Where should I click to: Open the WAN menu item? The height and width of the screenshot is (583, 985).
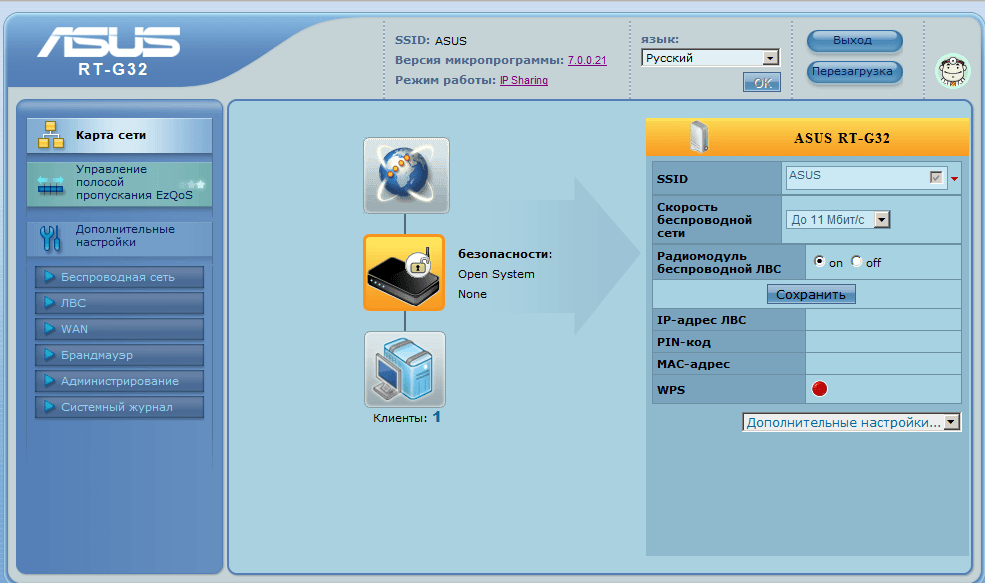click(119, 329)
